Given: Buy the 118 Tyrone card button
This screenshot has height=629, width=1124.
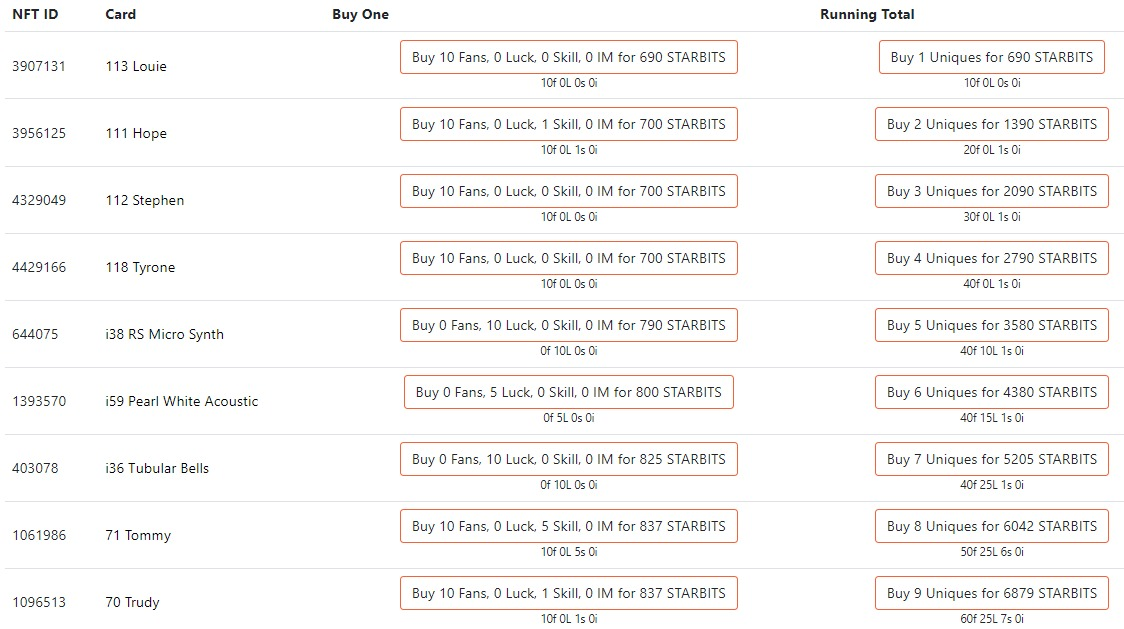Looking at the screenshot, I should click(568, 258).
